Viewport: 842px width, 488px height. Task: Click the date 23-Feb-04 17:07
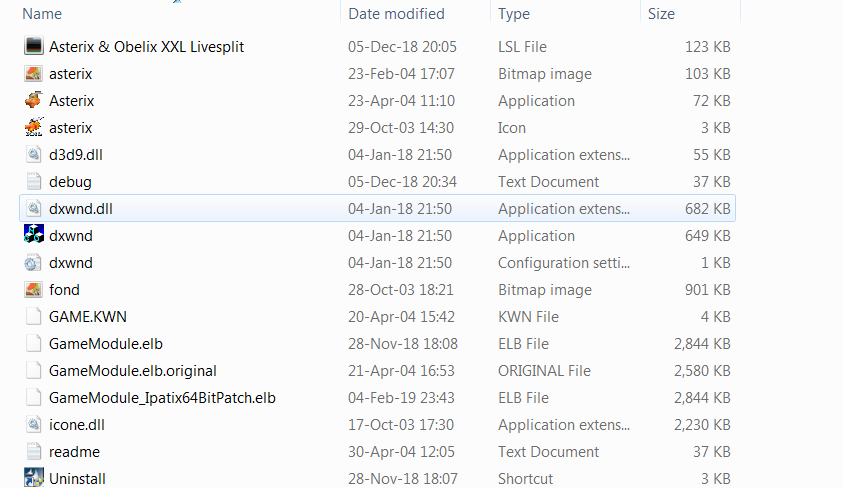401,74
